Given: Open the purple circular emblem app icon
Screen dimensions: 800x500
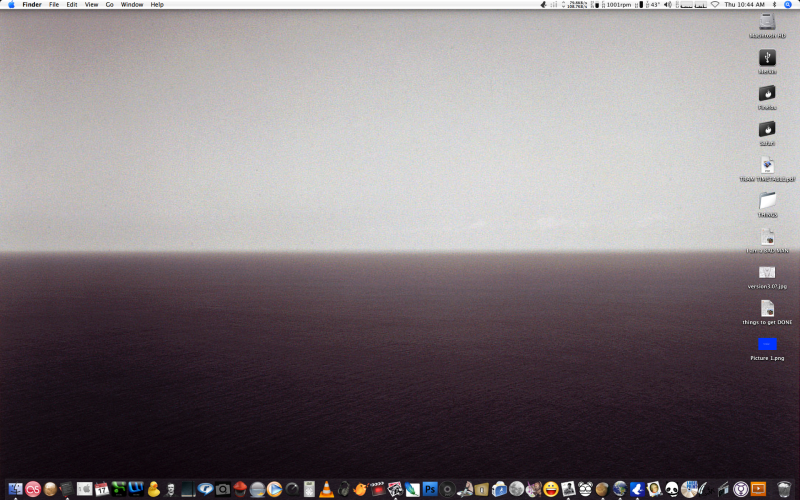Looking at the screenshot, I should pos(740,489).
